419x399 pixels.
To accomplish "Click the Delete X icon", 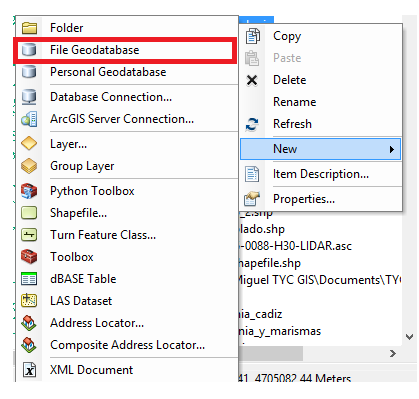I will click(x=252, y=80).
